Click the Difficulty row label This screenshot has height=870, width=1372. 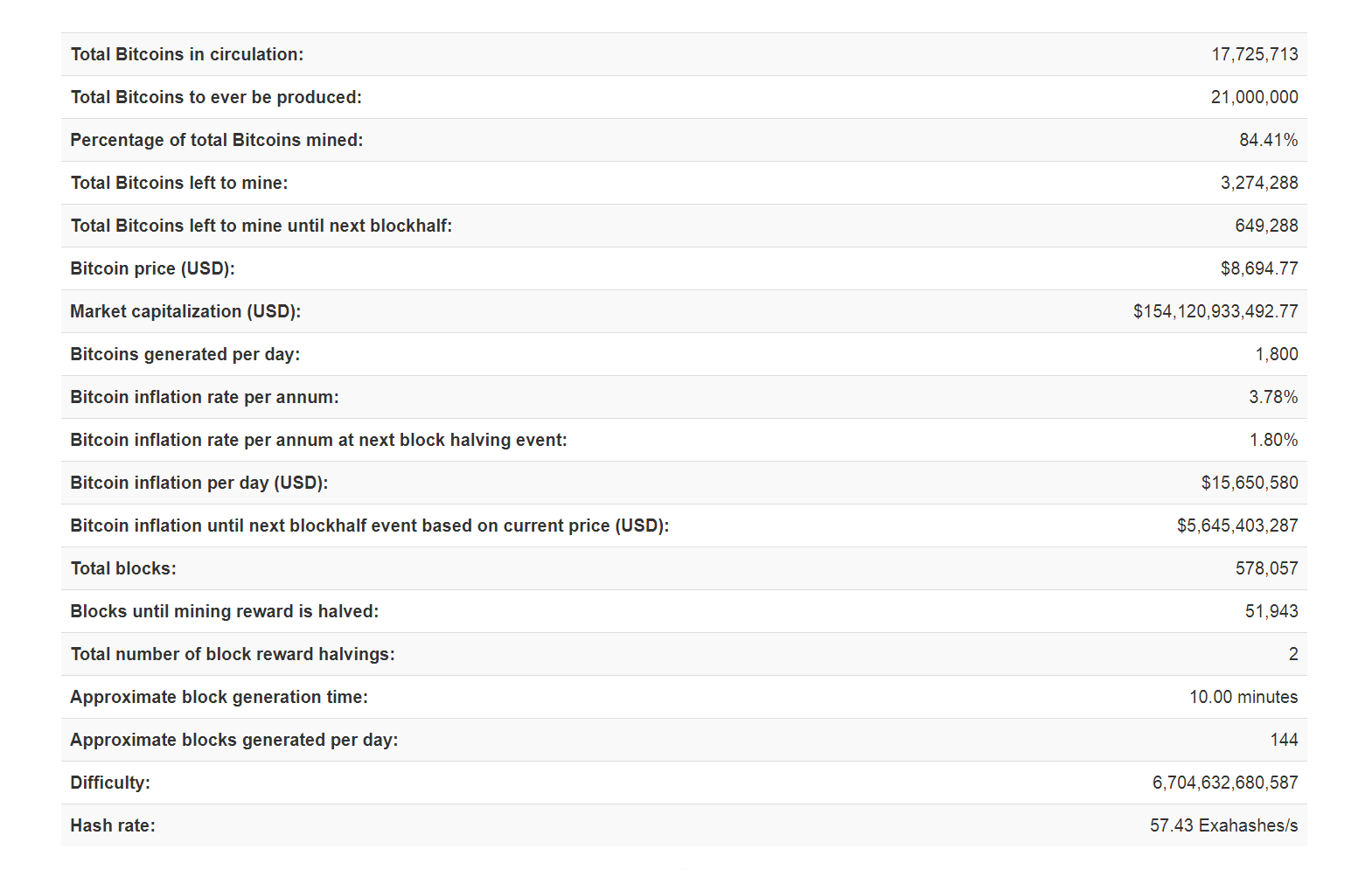click(x=110, y=783)
